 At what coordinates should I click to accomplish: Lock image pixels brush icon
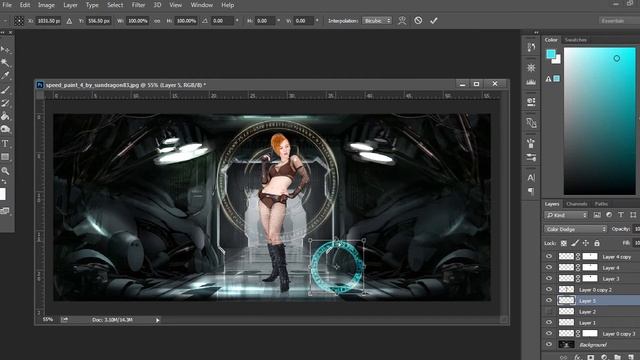[x=575, y=243]
